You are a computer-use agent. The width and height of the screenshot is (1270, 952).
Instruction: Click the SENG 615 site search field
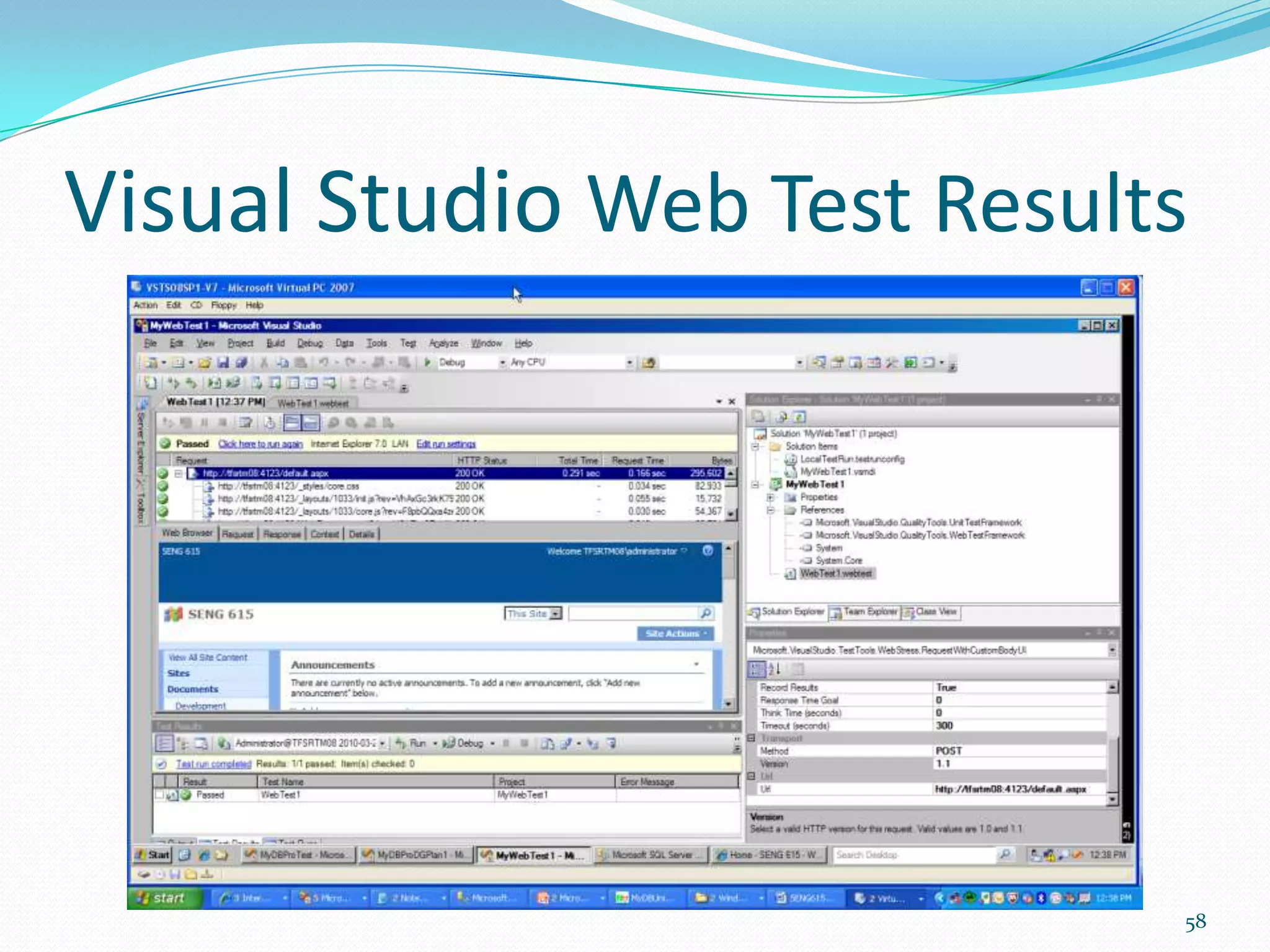[634, 614]
